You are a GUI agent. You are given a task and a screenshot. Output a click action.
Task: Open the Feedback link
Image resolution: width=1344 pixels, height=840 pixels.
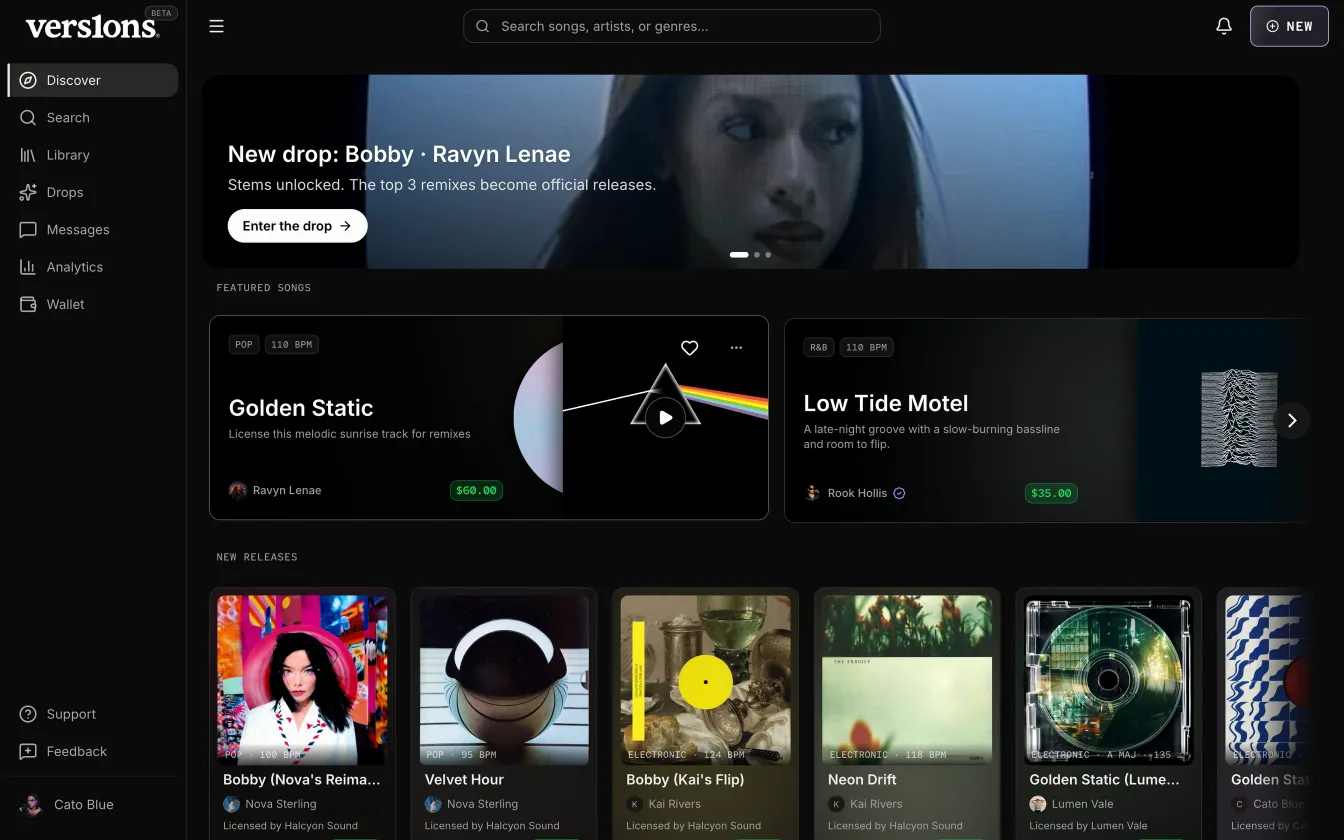[93, 751]
